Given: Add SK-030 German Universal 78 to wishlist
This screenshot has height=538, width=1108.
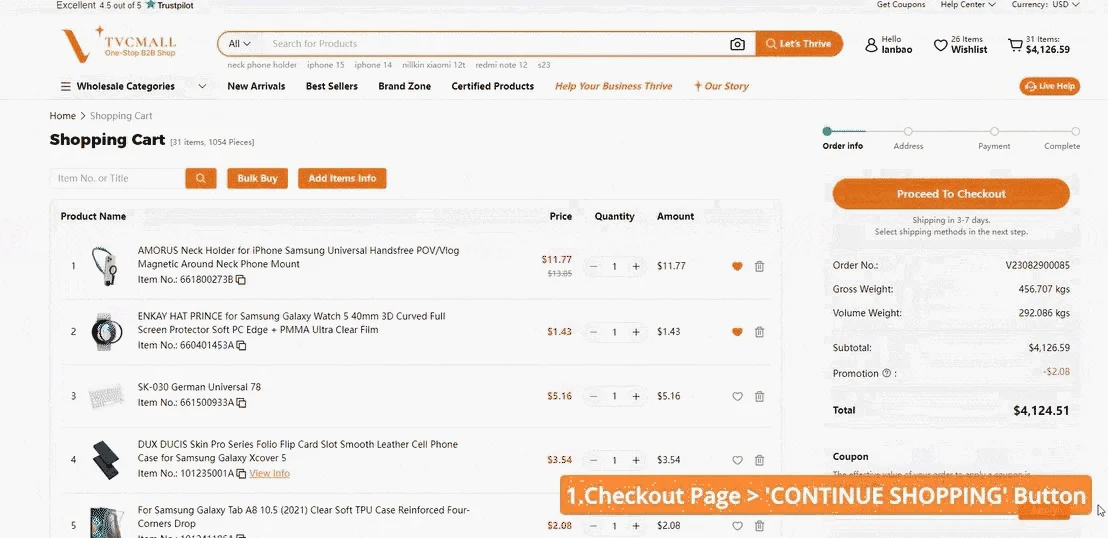Looking at the screenshot, I should (x=737, y=397).
